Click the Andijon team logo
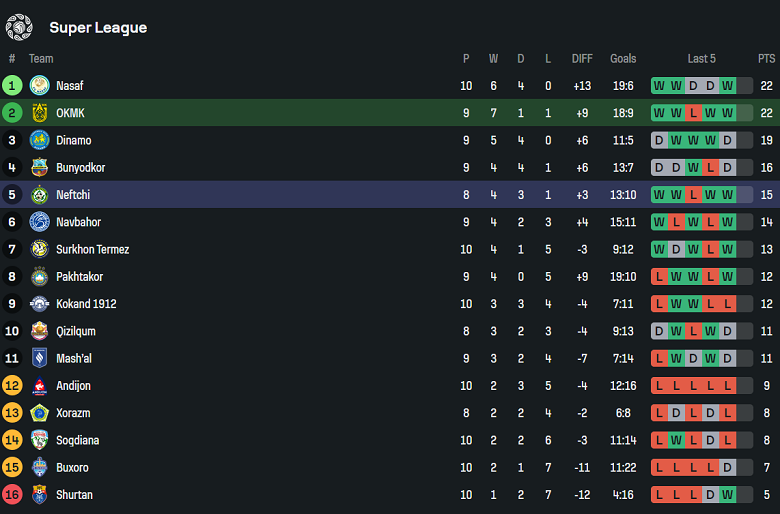The height and width of the screenshot is (514, 780). [x=39, y=386]
